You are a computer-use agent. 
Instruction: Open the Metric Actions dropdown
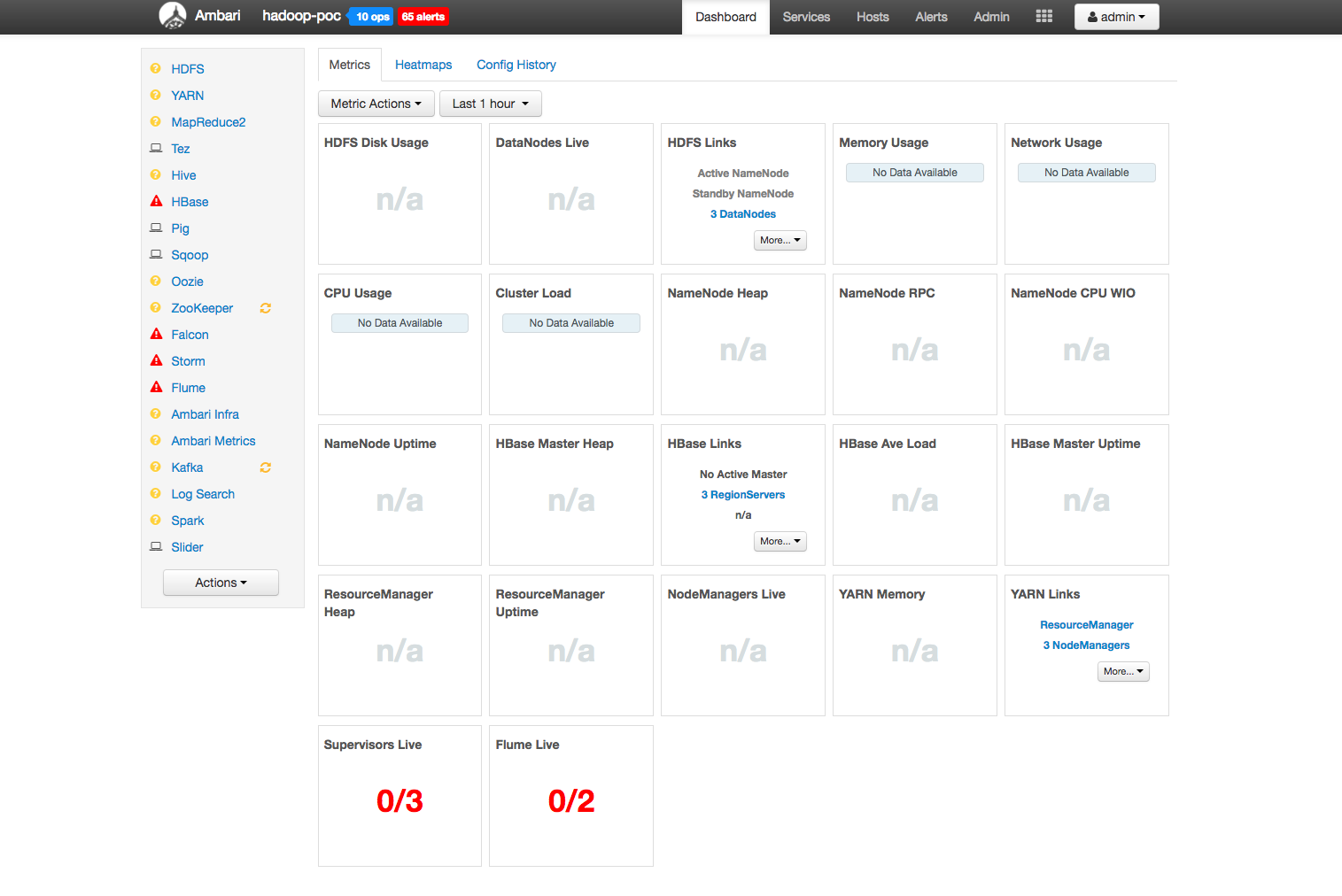point(376,104)
